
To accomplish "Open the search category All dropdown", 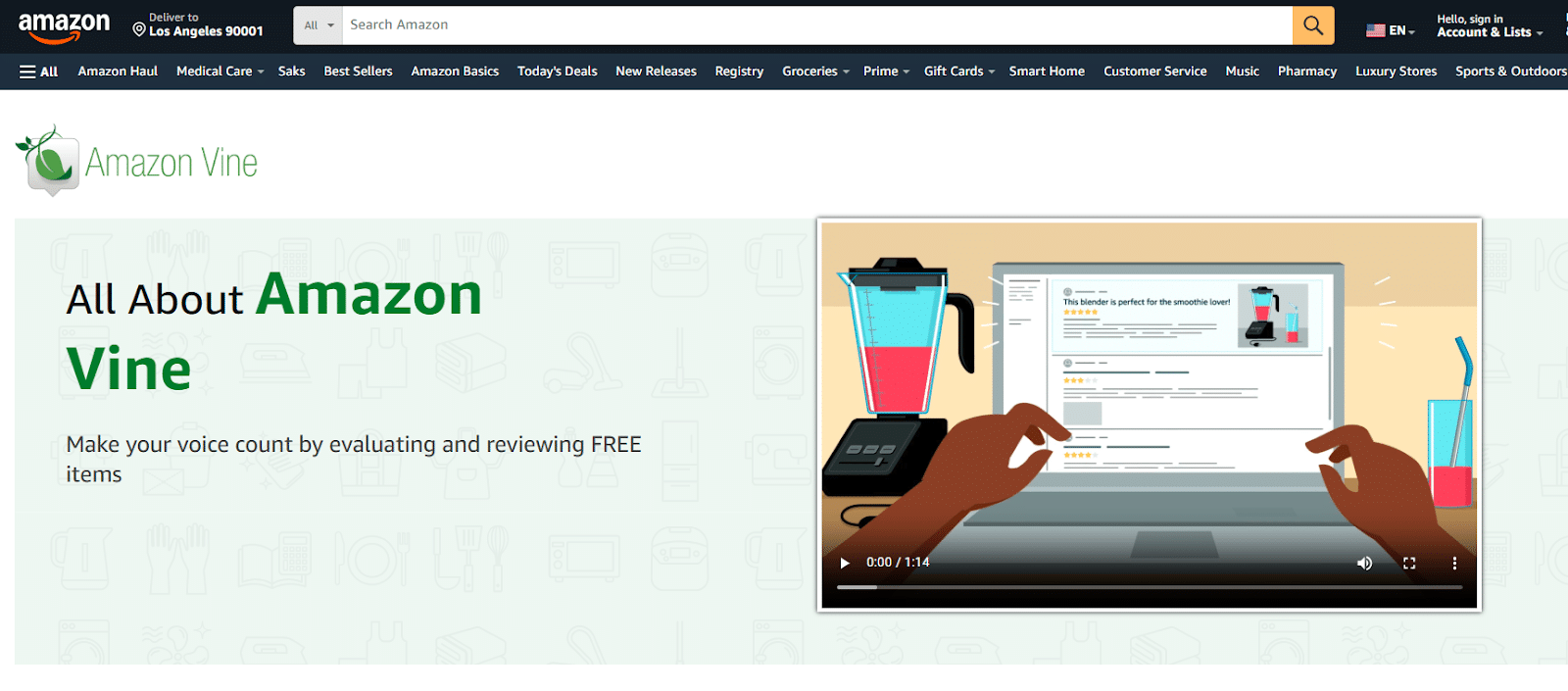I will (318, 25).
